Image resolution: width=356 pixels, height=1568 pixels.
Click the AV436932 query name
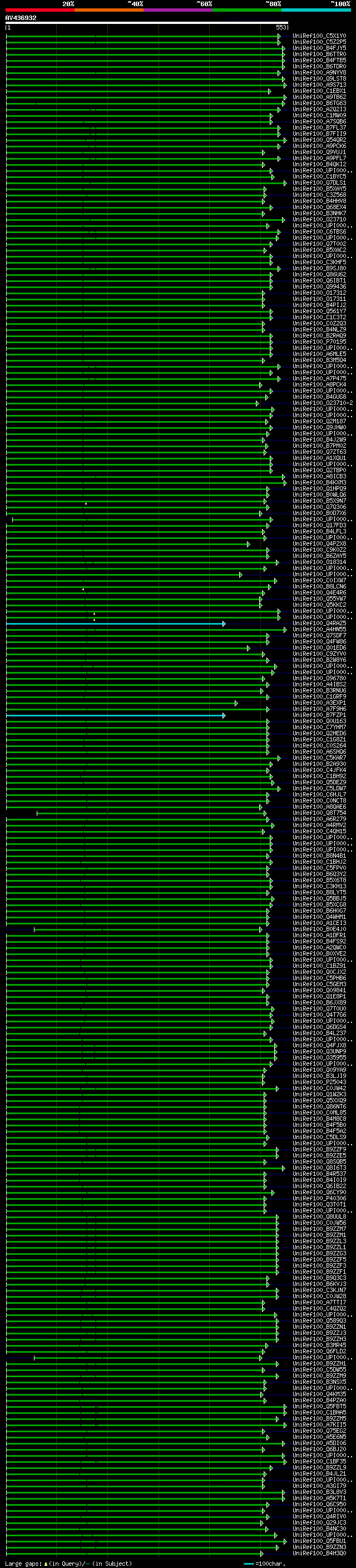point(21,18)
